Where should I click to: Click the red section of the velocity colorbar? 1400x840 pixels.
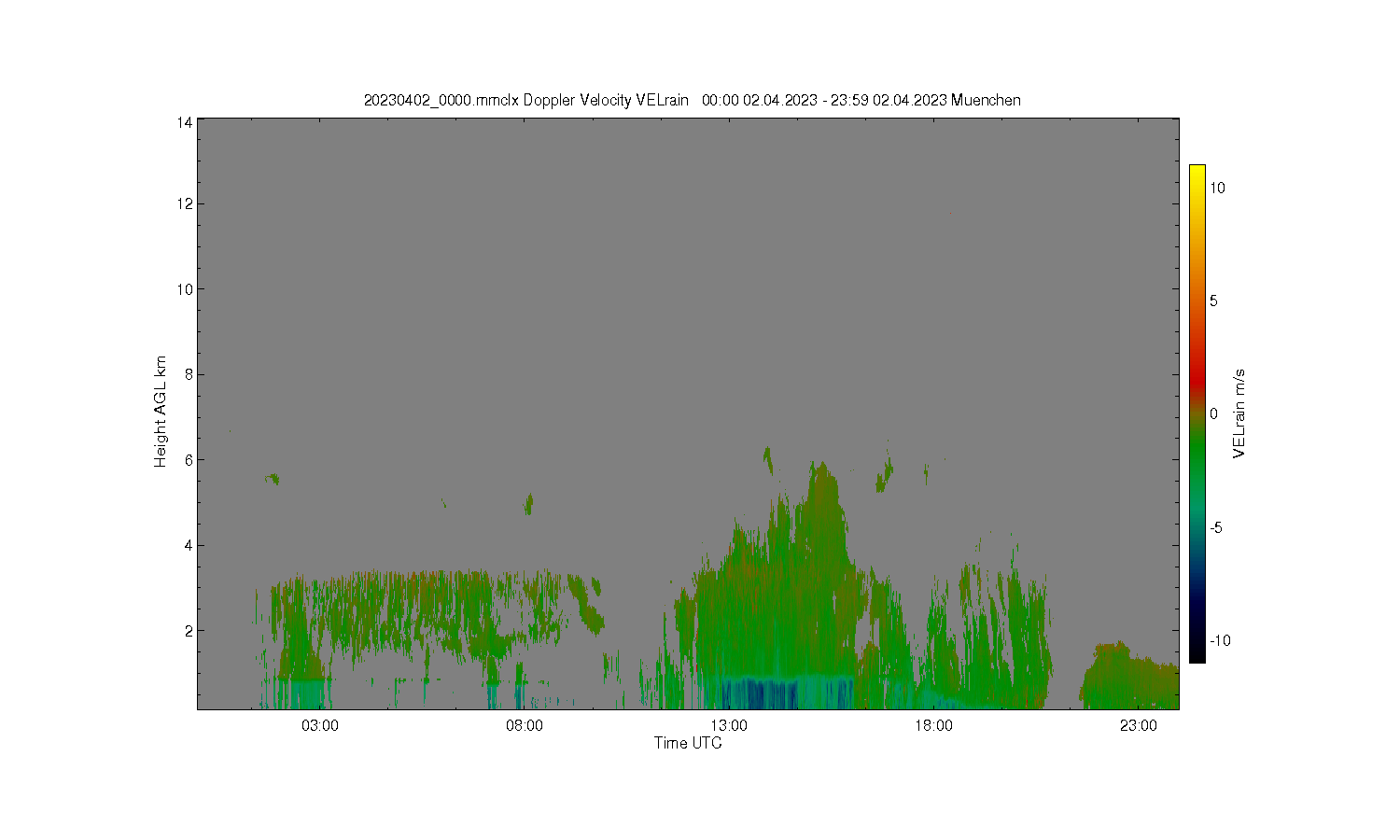[x=1197, y=381]
